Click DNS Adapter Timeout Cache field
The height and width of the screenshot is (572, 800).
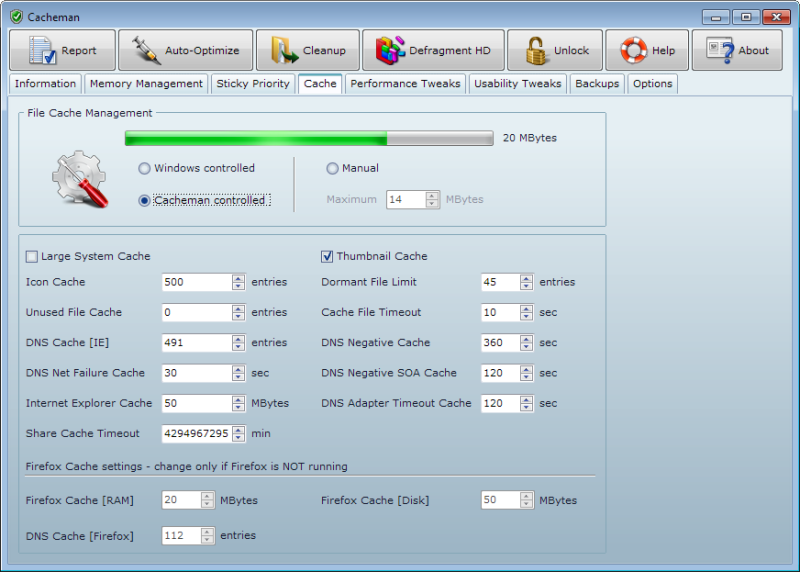tap(501, 404)
